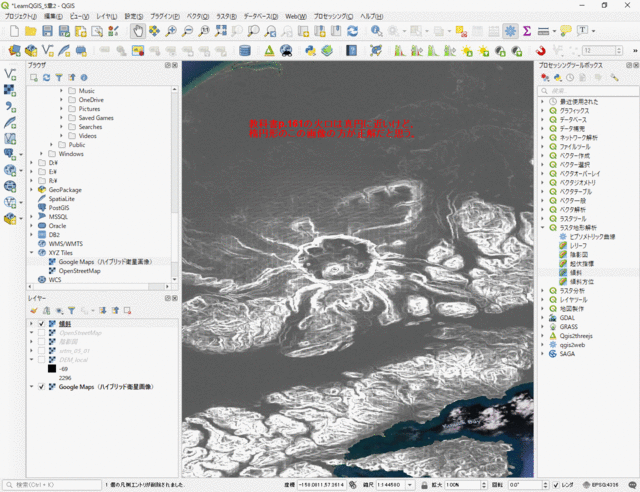Screen dimensions: 640x492
Task: Show hidden toolbar items with the overflow chevron
Action: pos(635,51)
